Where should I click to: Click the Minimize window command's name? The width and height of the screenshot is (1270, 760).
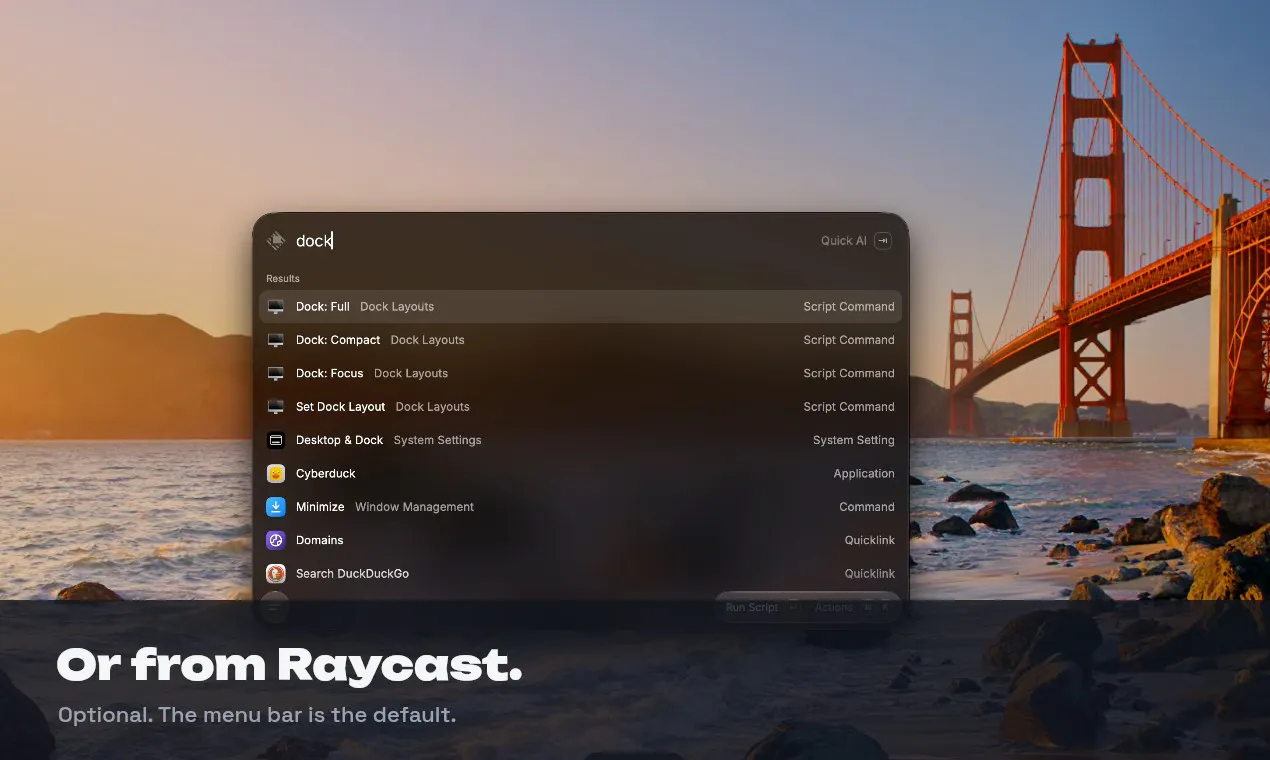pyautogui.click(x=320, y=507)
